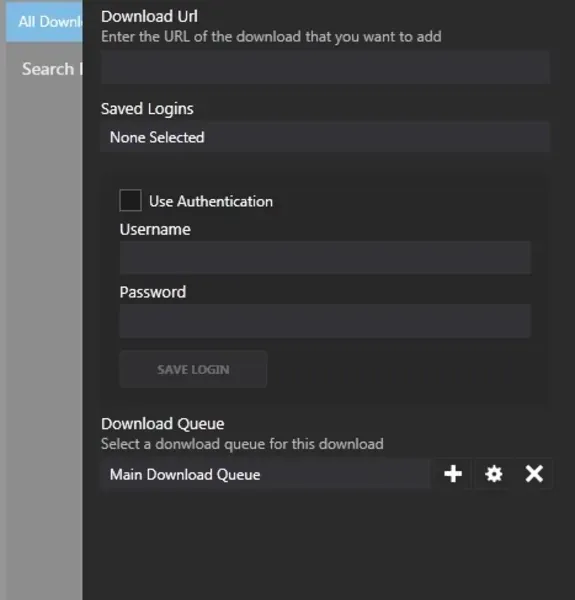Focus the Password input field
The image size is (575, 600).
click(x=325, y=321)
